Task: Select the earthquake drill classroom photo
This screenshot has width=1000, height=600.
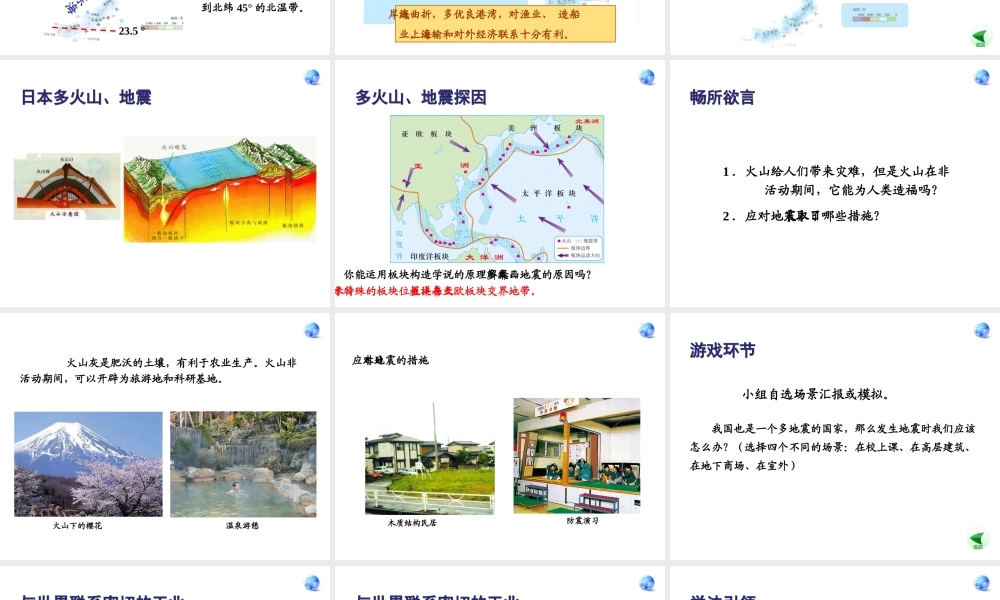Action: 577,455
